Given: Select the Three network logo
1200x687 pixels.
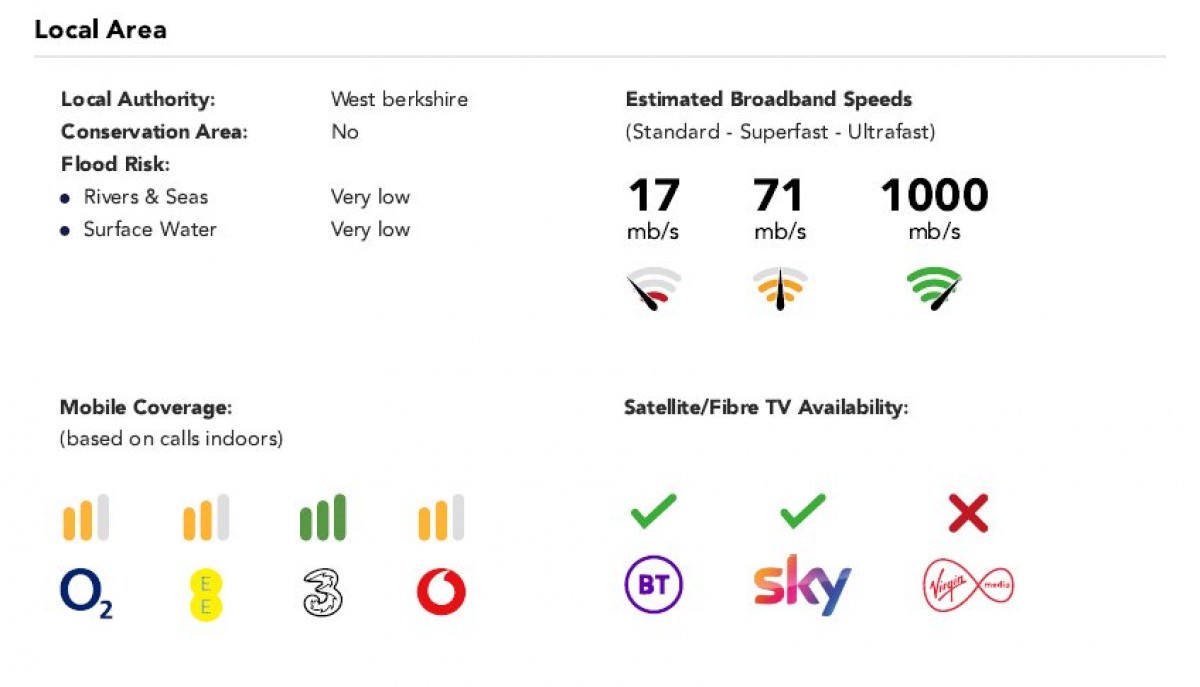Looking at the screenshot, I should tap(322, 594).
